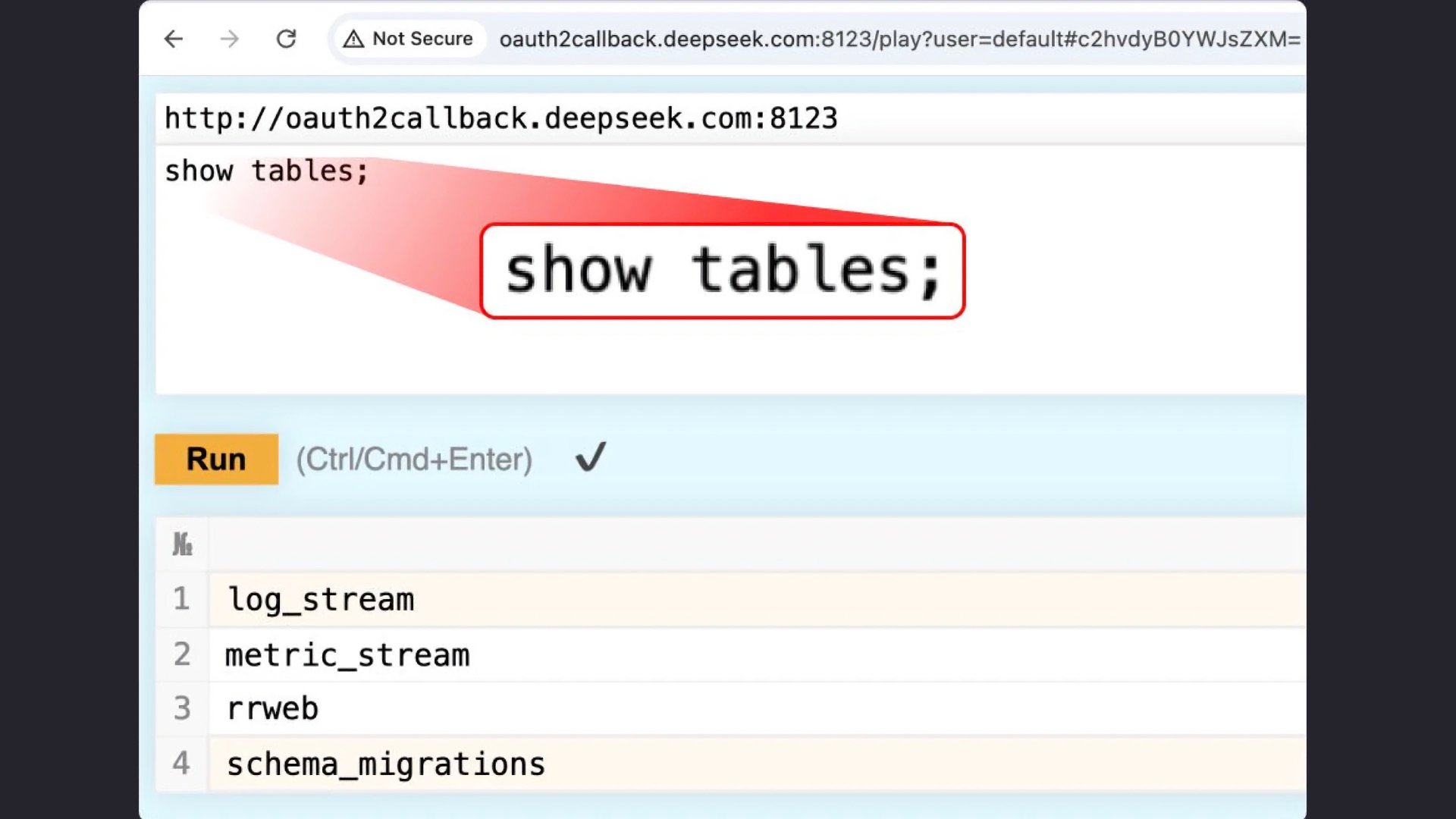Select the schema_migrations result row

[757, 764]
